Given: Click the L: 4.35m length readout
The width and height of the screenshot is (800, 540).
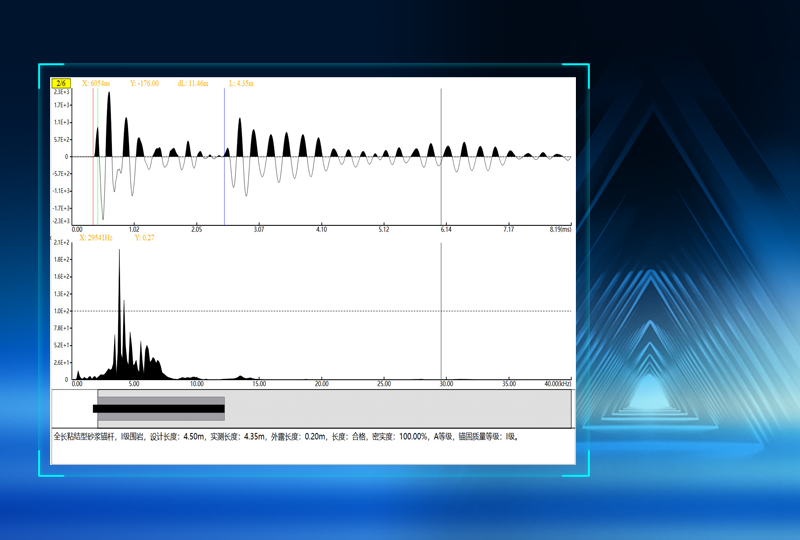Looking at the screenshot, I should (243, 83).
